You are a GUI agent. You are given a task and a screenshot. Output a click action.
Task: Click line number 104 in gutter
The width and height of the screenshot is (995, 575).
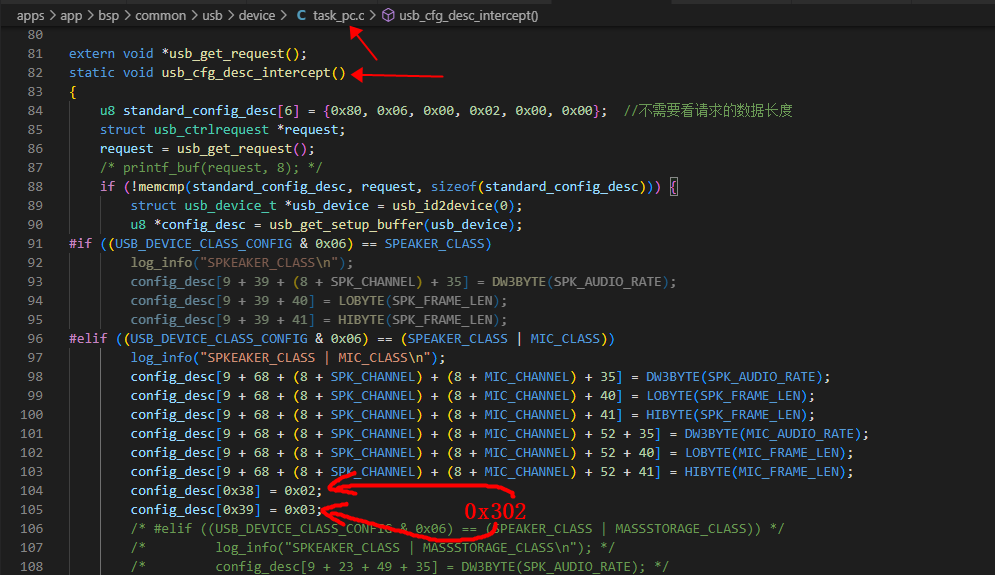[32, 491]
